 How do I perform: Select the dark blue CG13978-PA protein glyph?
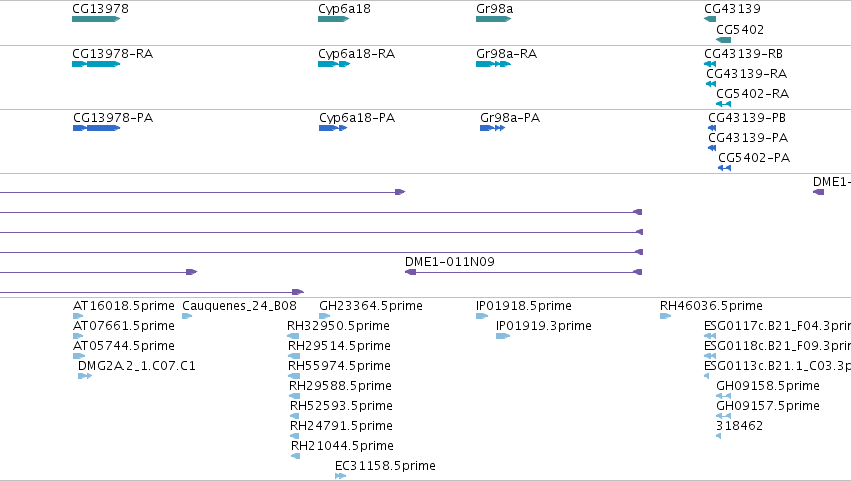click(97, 128)
